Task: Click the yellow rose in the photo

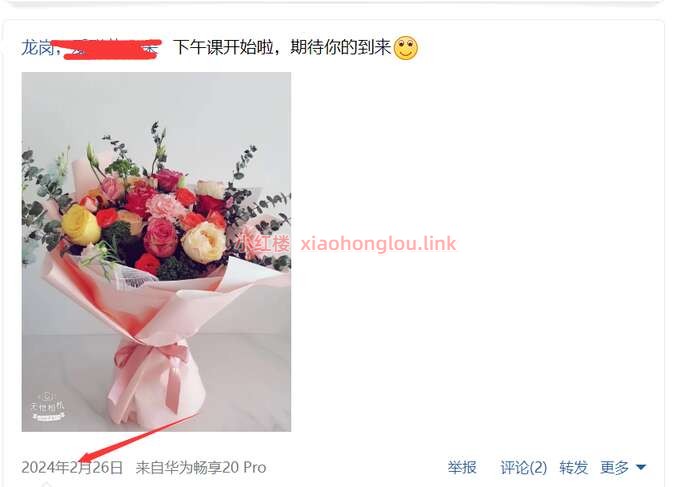Action: (x=81, y=225)
